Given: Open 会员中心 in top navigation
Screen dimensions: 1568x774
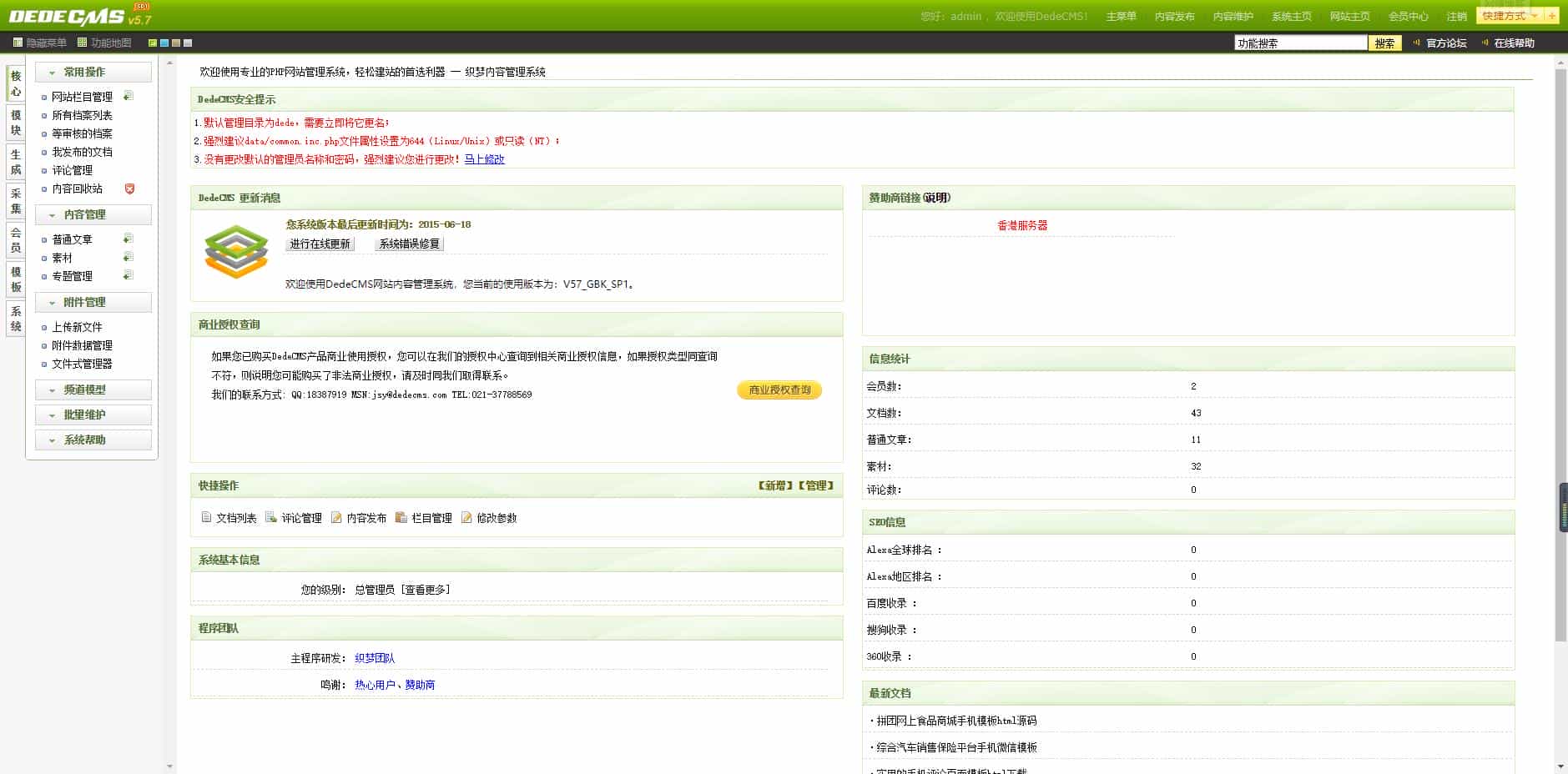Looking at the screenshot, I should [1408, 17].
